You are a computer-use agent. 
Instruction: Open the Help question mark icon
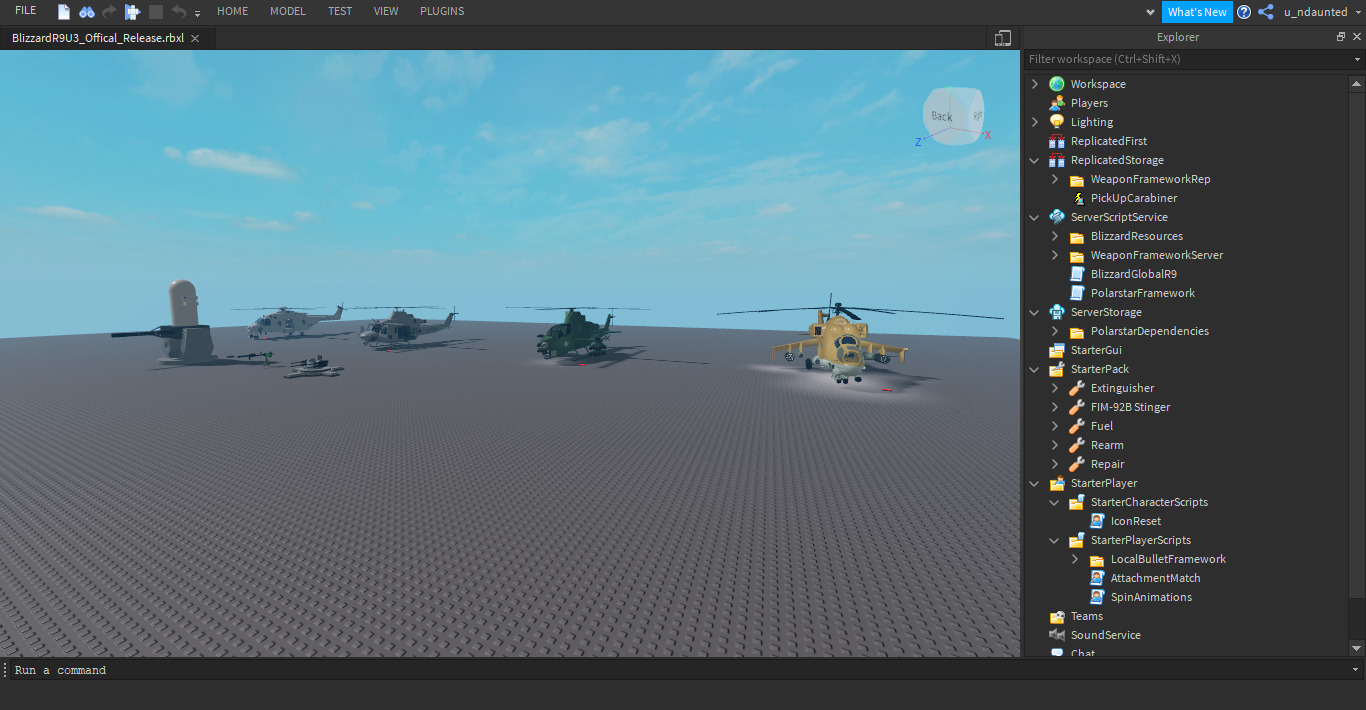[1244, 12]
